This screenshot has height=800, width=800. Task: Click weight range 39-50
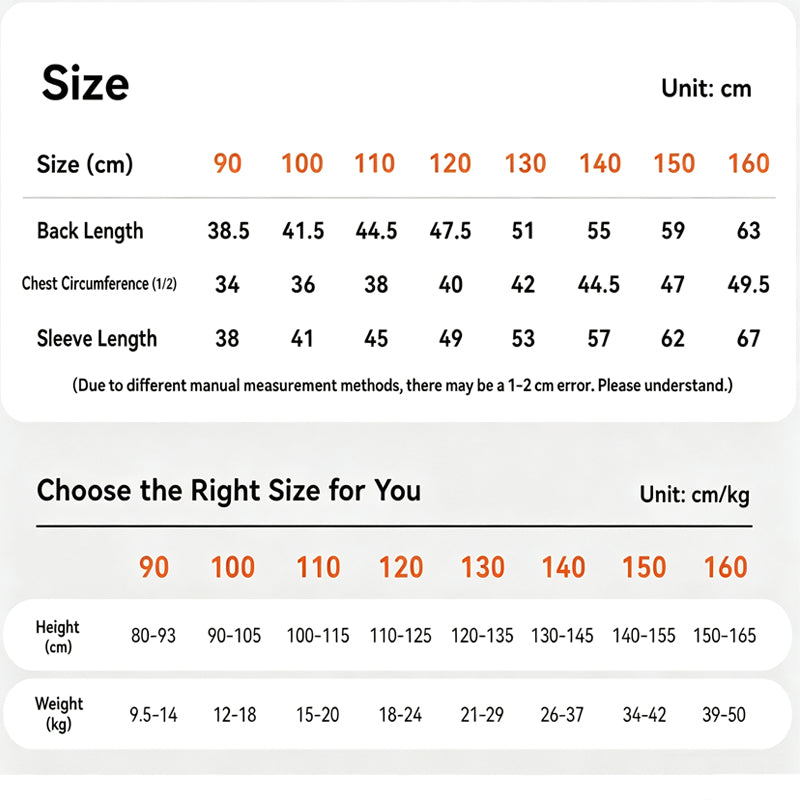tap(723, 715)
